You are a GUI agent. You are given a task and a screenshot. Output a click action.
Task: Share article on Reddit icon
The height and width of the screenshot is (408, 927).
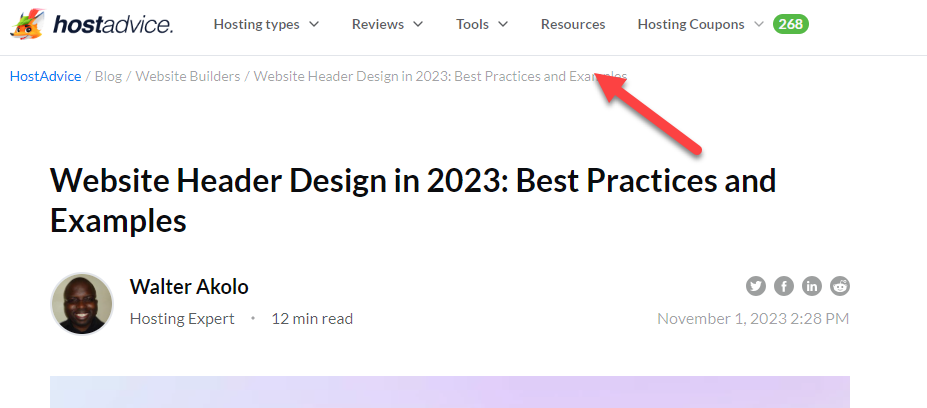tap(840, 286)
